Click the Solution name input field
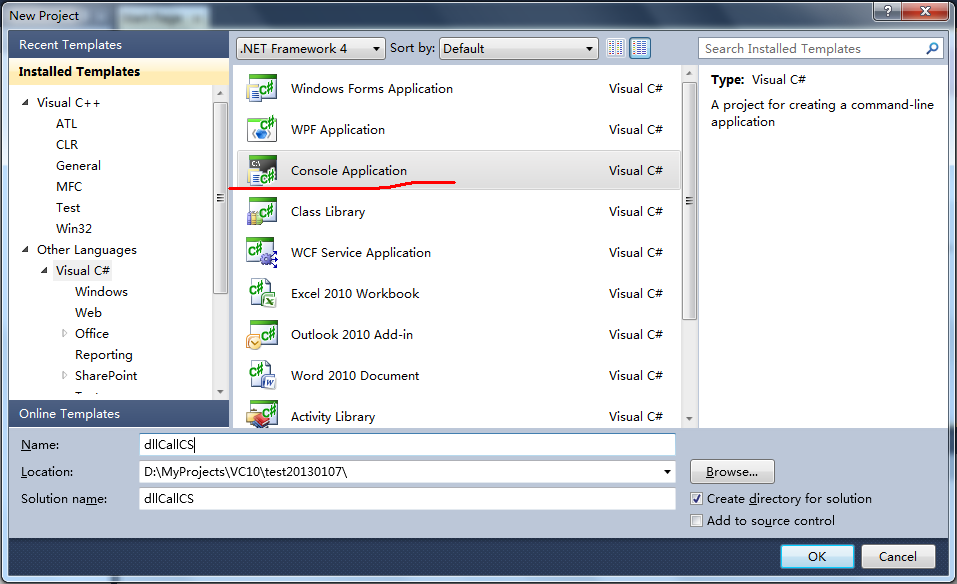Viewport: 957px width, 584px height. point(407,499)
